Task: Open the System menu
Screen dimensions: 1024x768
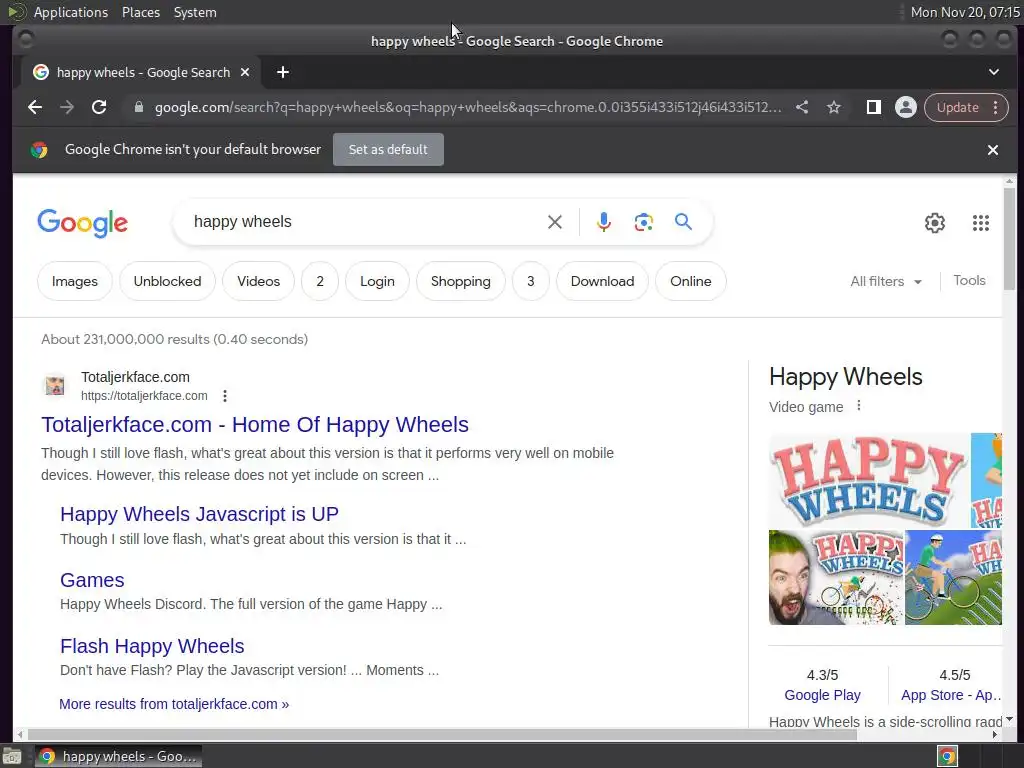Action: point(195,12)
